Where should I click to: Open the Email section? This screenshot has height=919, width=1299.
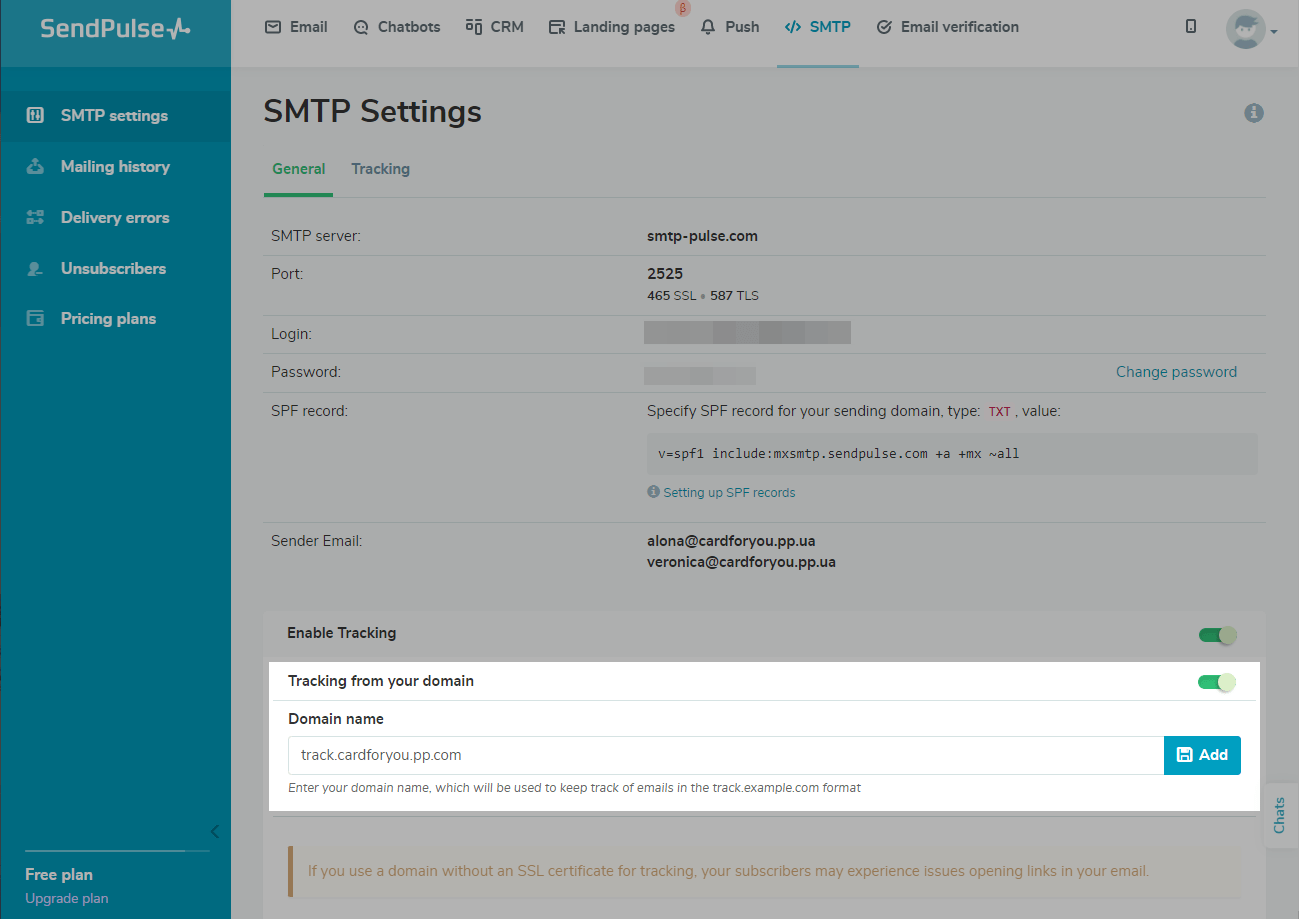pos(296,27)
